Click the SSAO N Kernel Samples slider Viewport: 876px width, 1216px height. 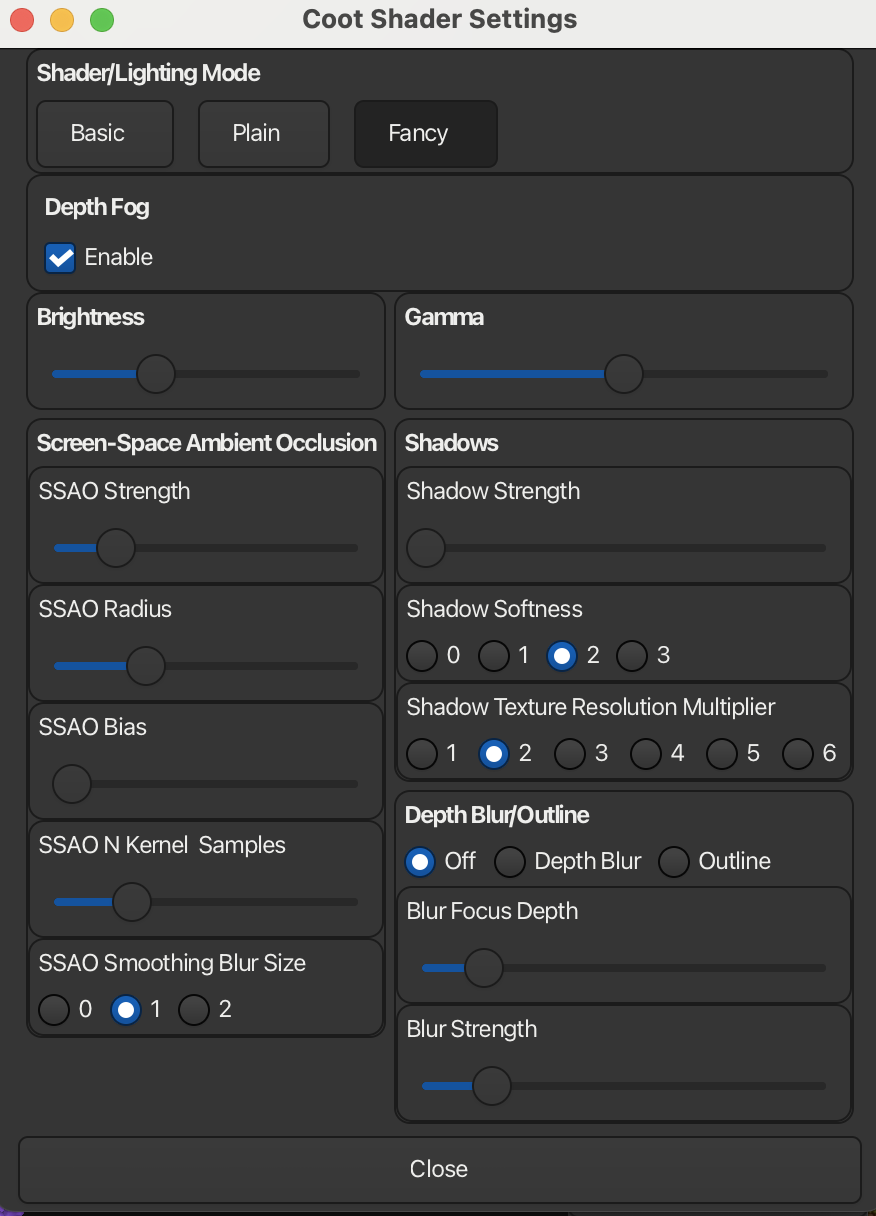(x=131, y=902)
